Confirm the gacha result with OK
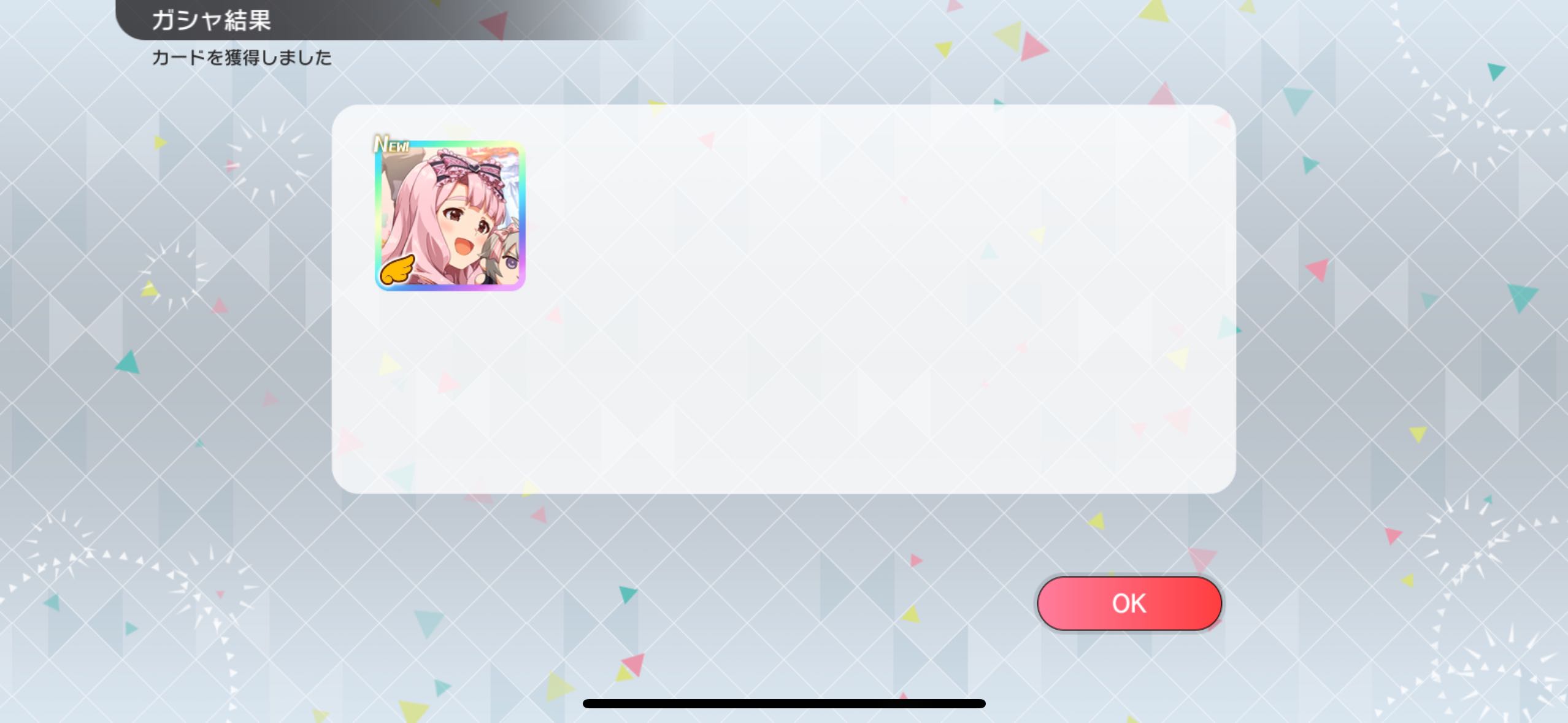 pyautogui.click(x=1129, y=603)
